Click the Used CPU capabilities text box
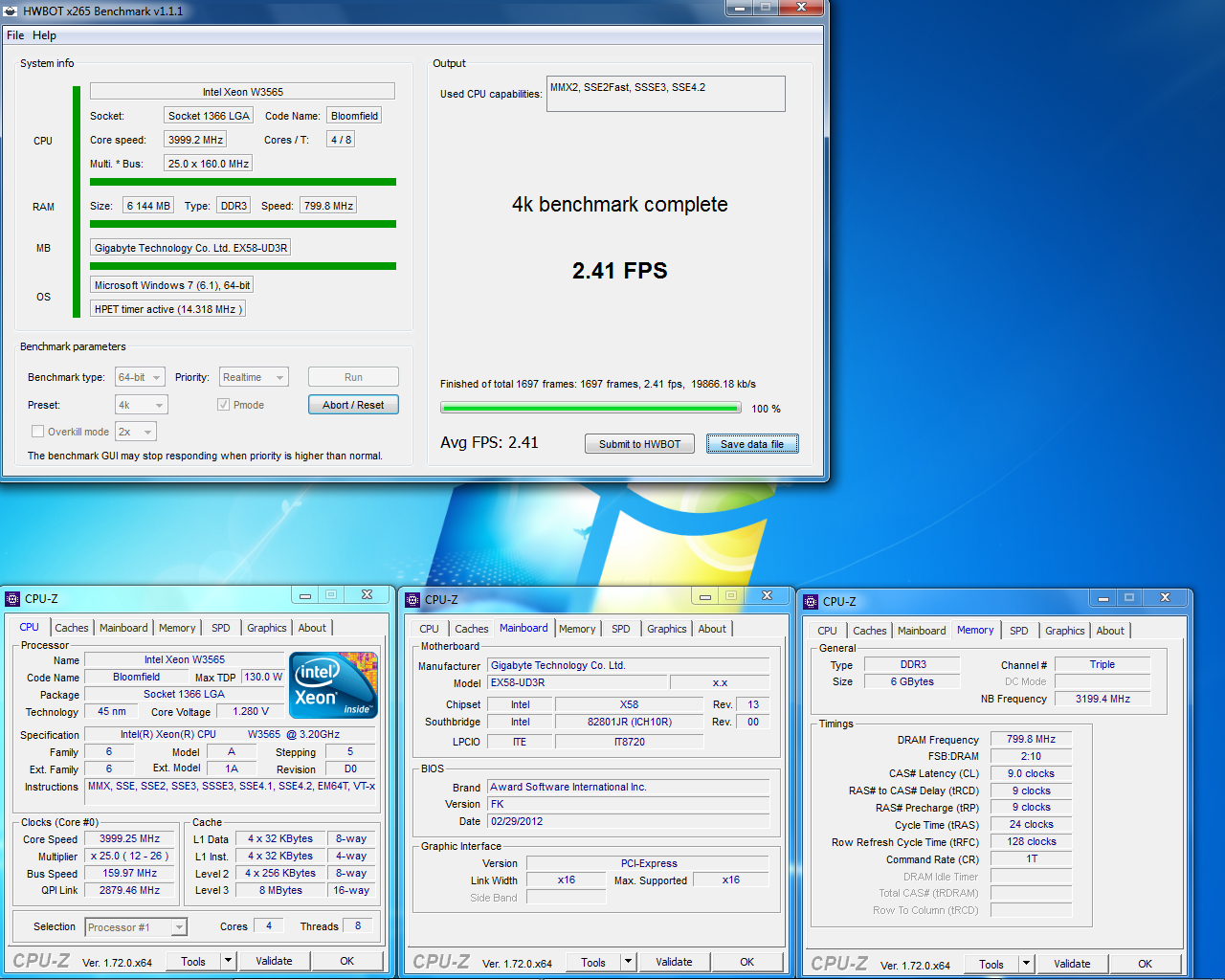The image size is (1225, 980). point(665,94)
